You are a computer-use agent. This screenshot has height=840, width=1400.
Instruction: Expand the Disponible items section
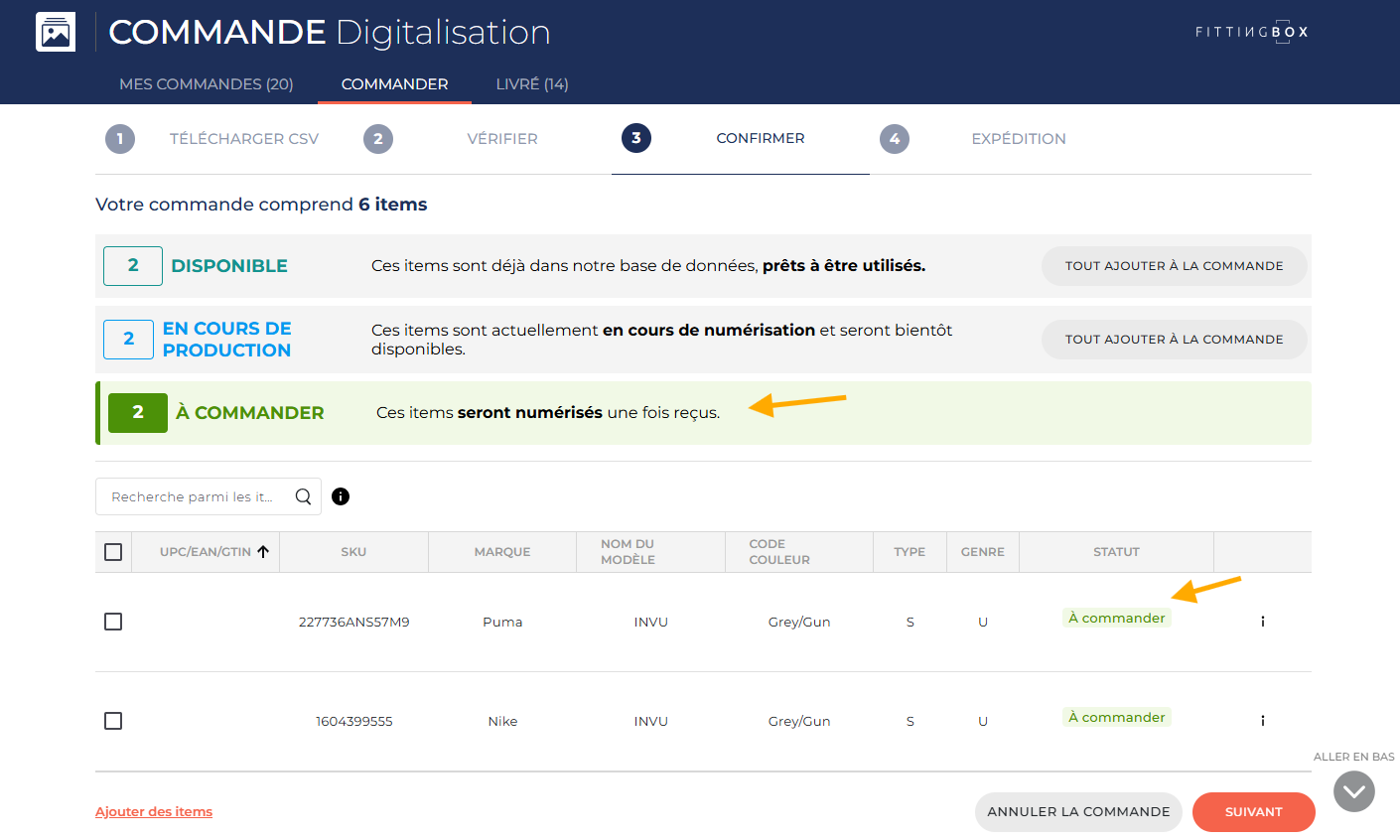point(229,266)
